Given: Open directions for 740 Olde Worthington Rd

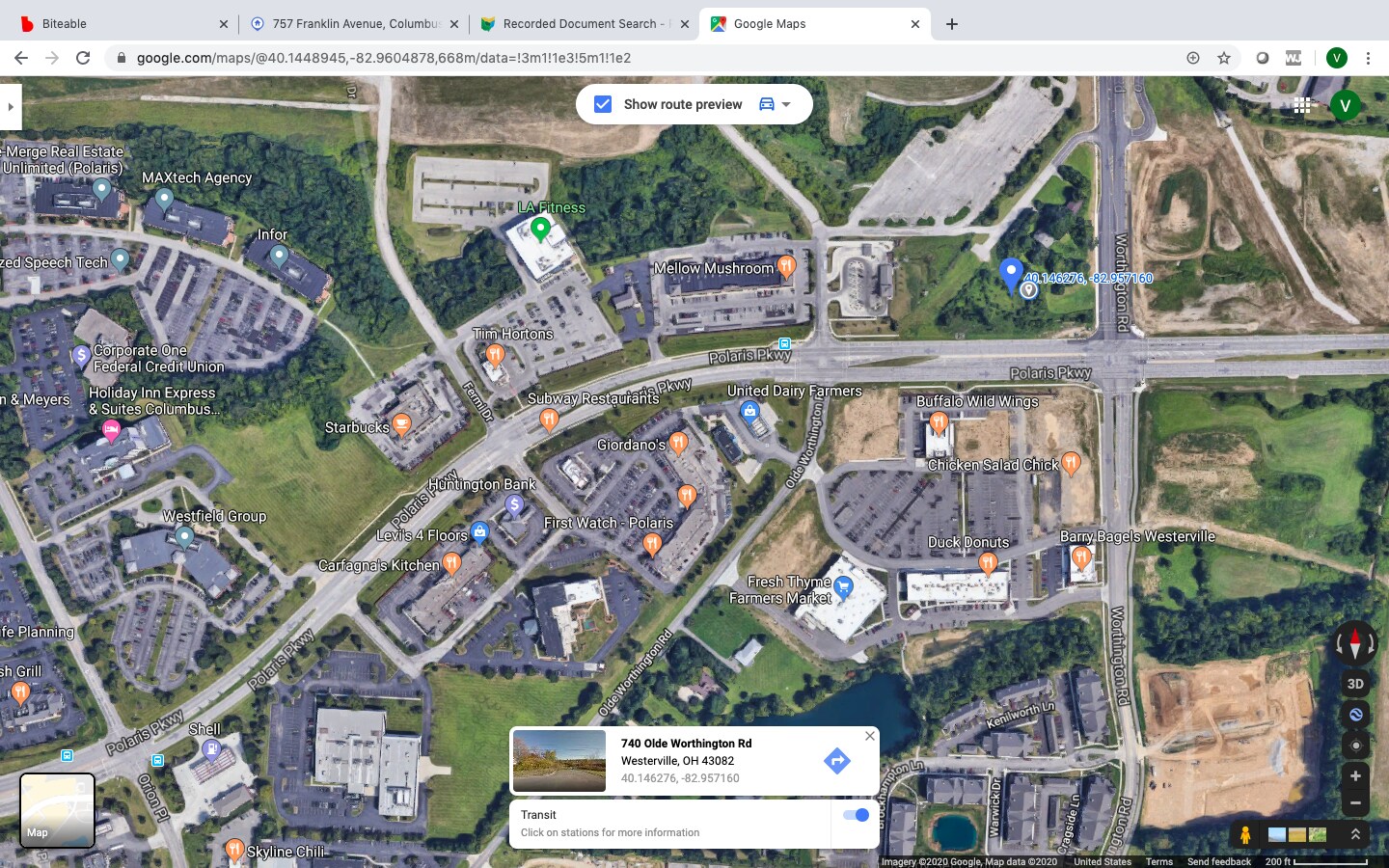Looking at the screenshot, I should click(x=837, y=761).
